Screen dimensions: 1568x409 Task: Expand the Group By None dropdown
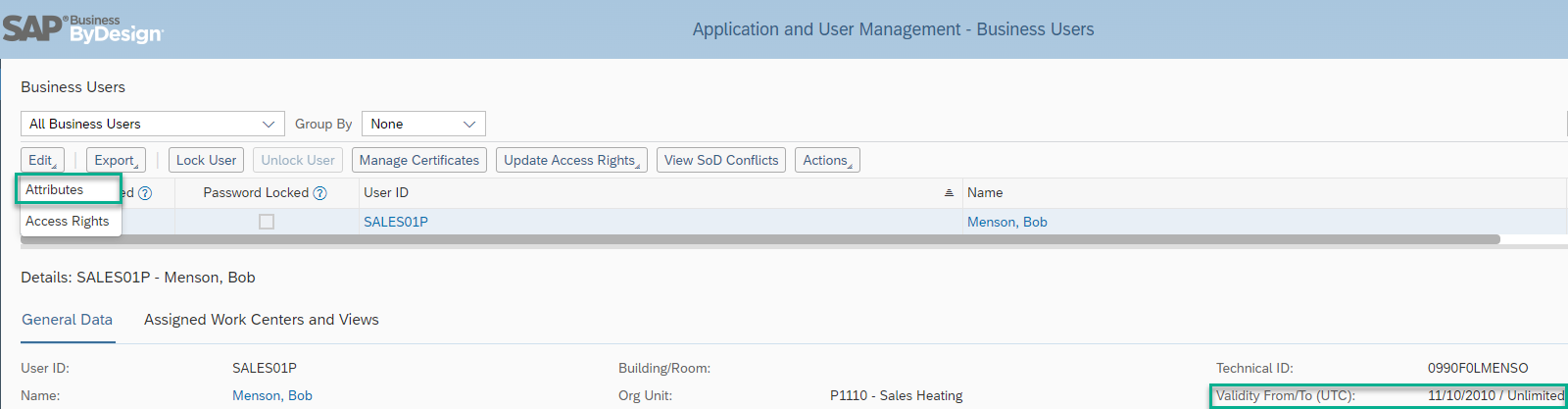pyautogui.click(x=423, y=124)
